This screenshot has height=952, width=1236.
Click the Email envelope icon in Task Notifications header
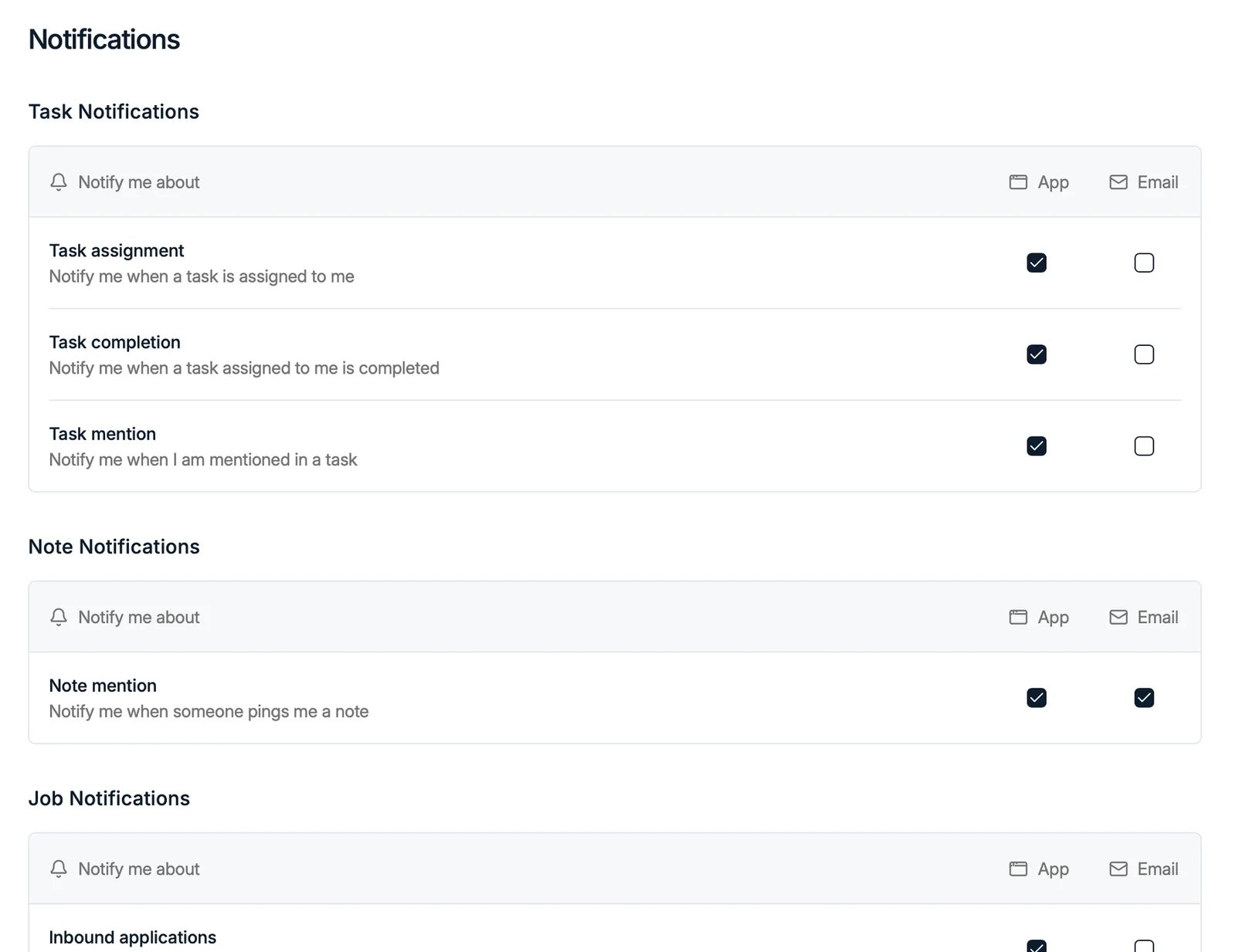(1118, 182)
